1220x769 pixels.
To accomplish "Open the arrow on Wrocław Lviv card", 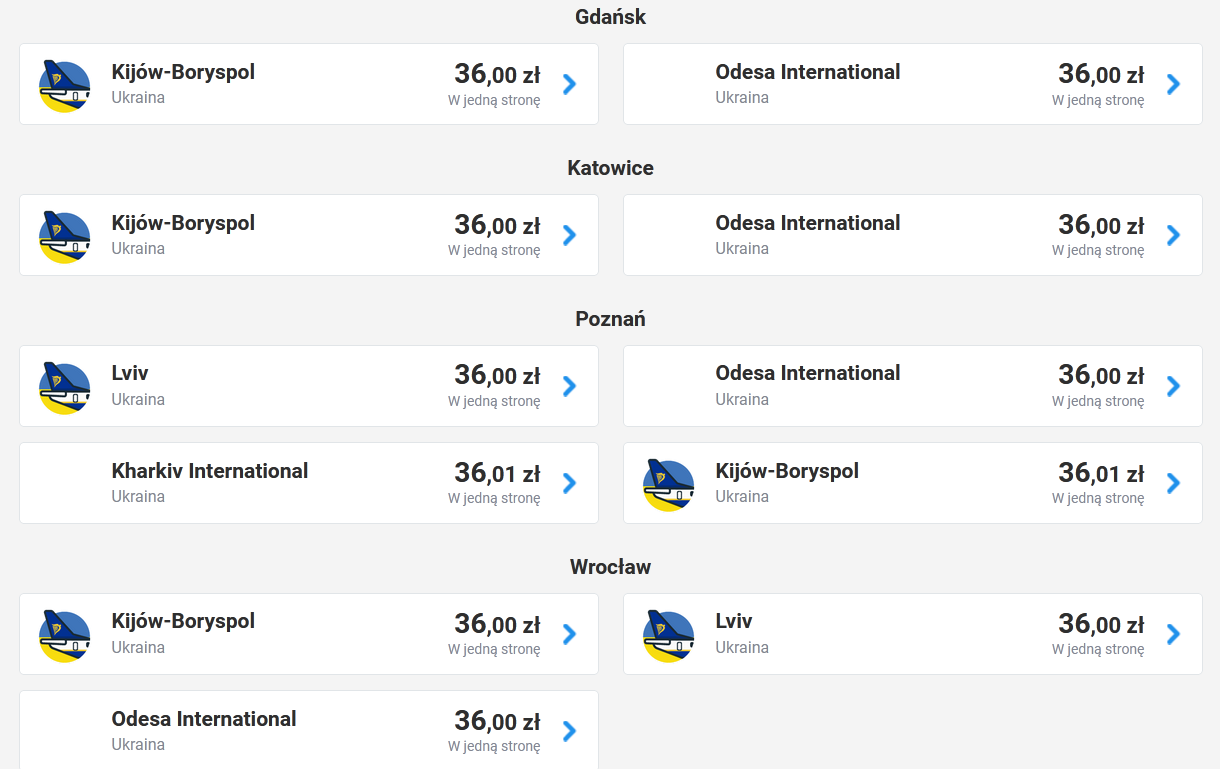I will tap(1173, 634).
